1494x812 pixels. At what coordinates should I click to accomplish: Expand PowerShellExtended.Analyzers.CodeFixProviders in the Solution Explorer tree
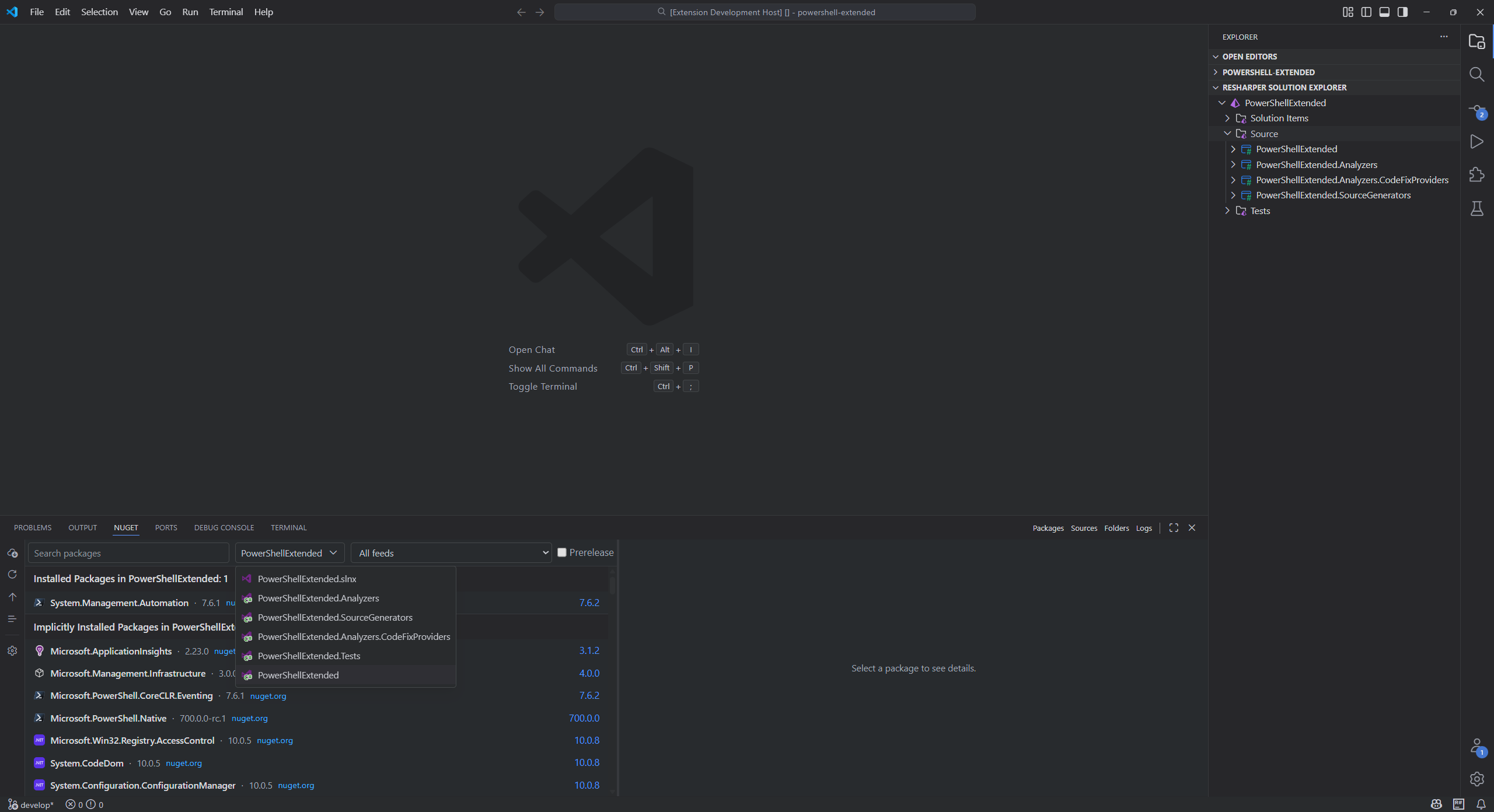1233,180
